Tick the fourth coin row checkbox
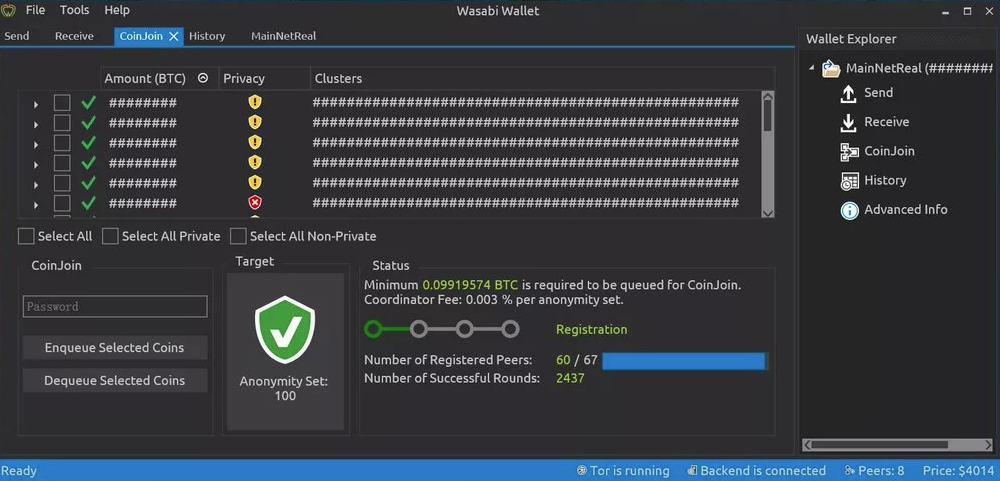 tap(62, 163)
